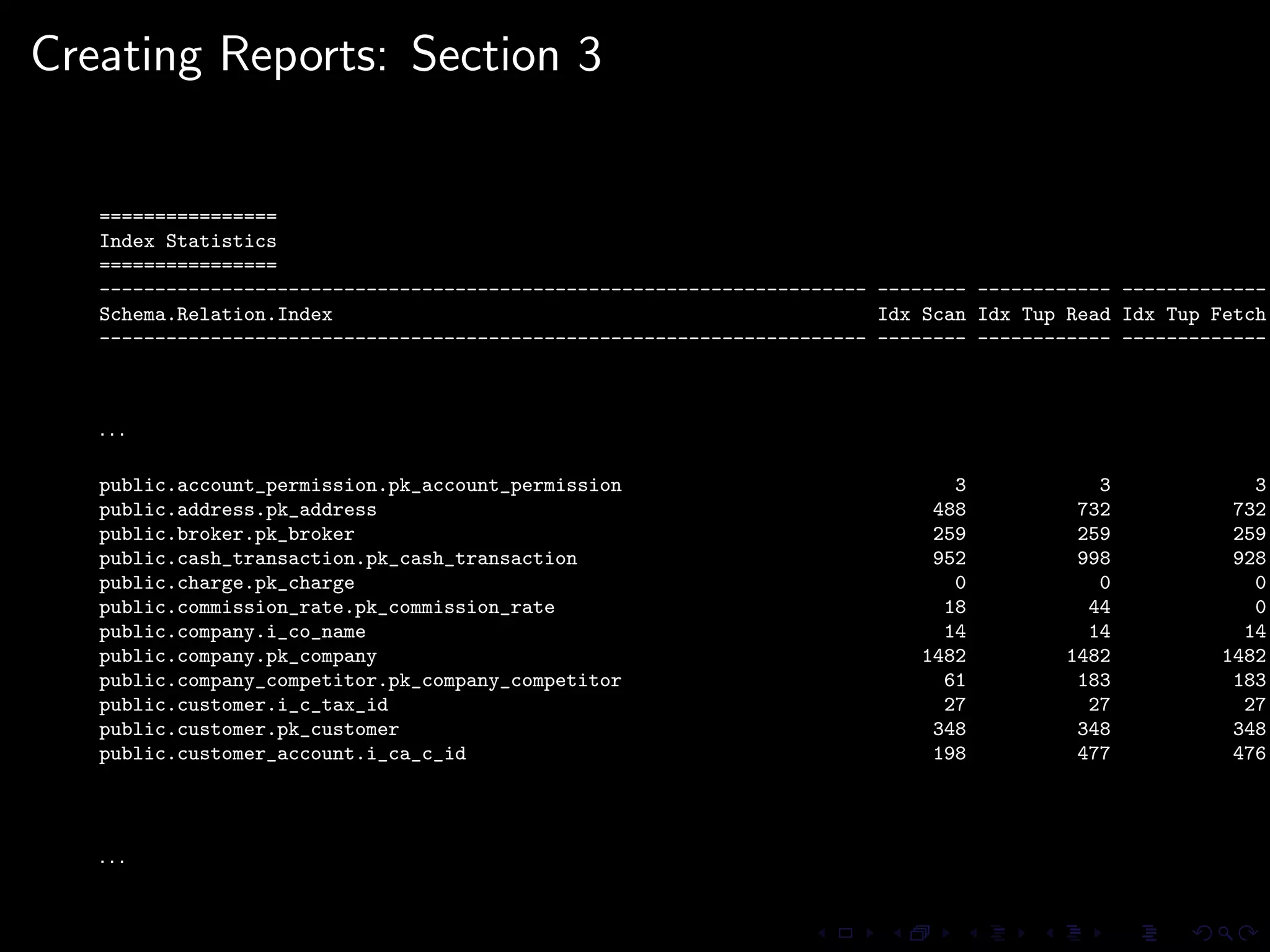Click the subsection navigation lines icon
Viewport: 1270px width, 952px height.
[x=998, y=933]
